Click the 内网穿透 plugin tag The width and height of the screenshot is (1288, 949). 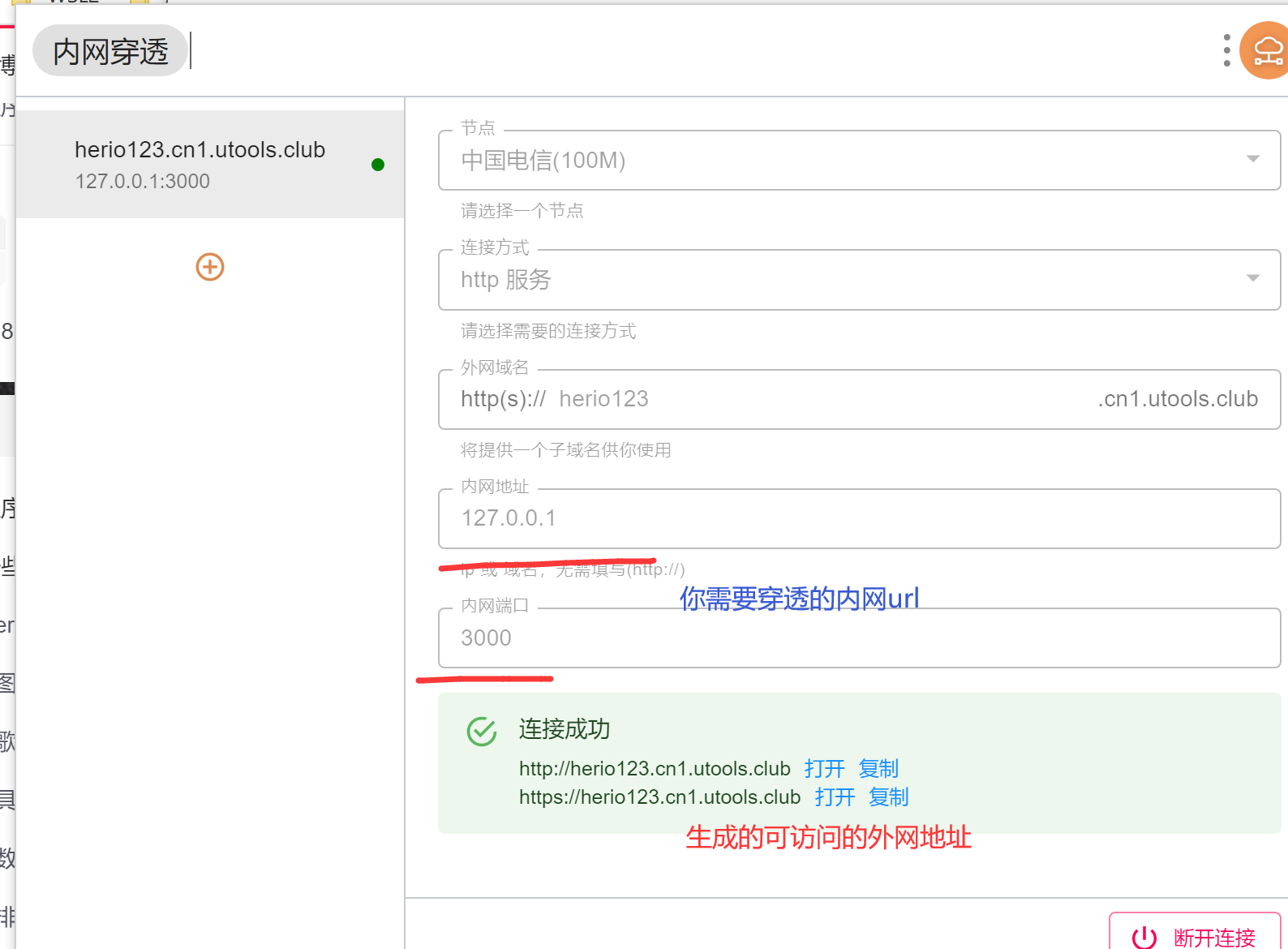(x=110, y=51)
